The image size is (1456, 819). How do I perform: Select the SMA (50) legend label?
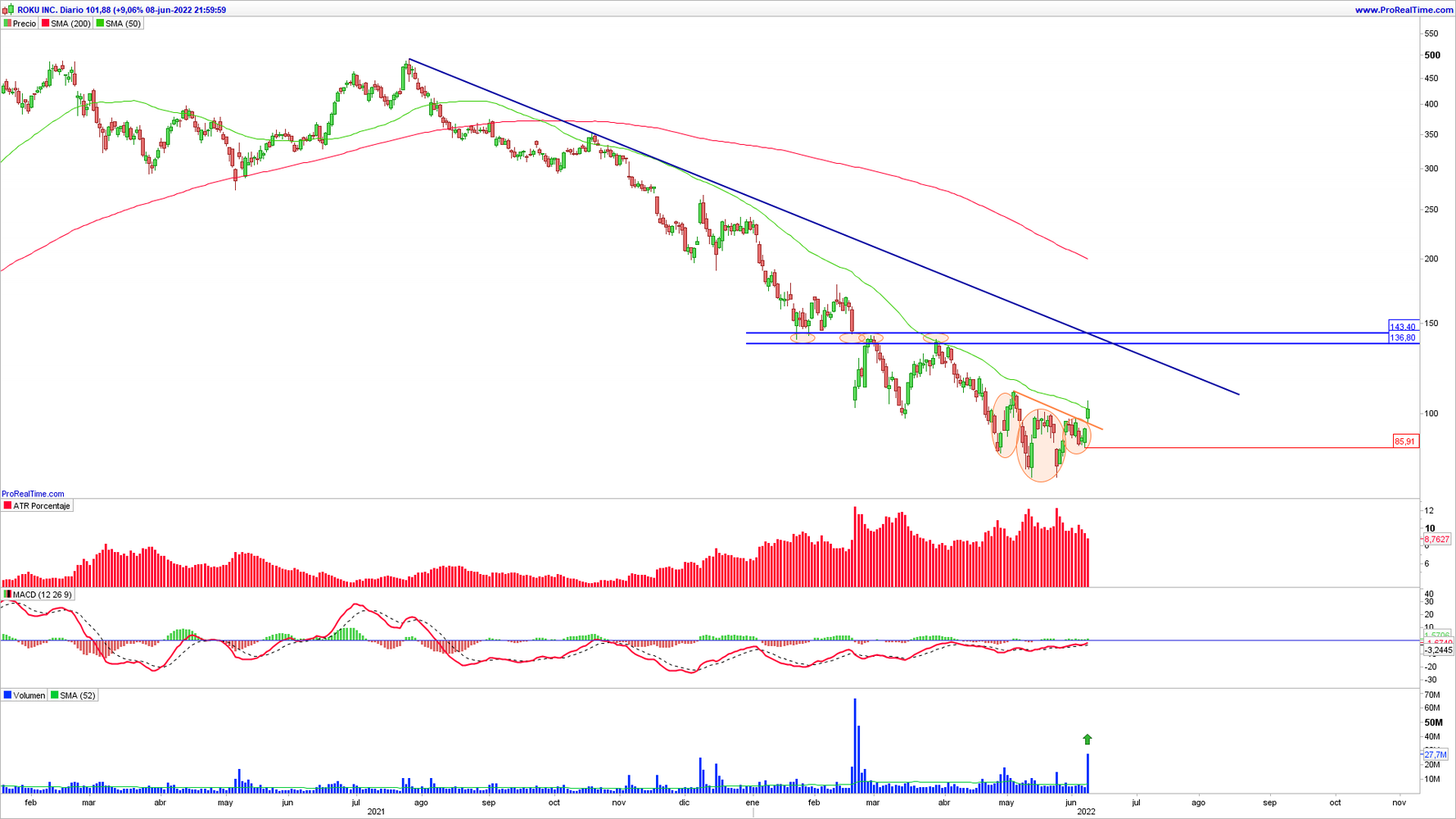click(x=120, y=24)
